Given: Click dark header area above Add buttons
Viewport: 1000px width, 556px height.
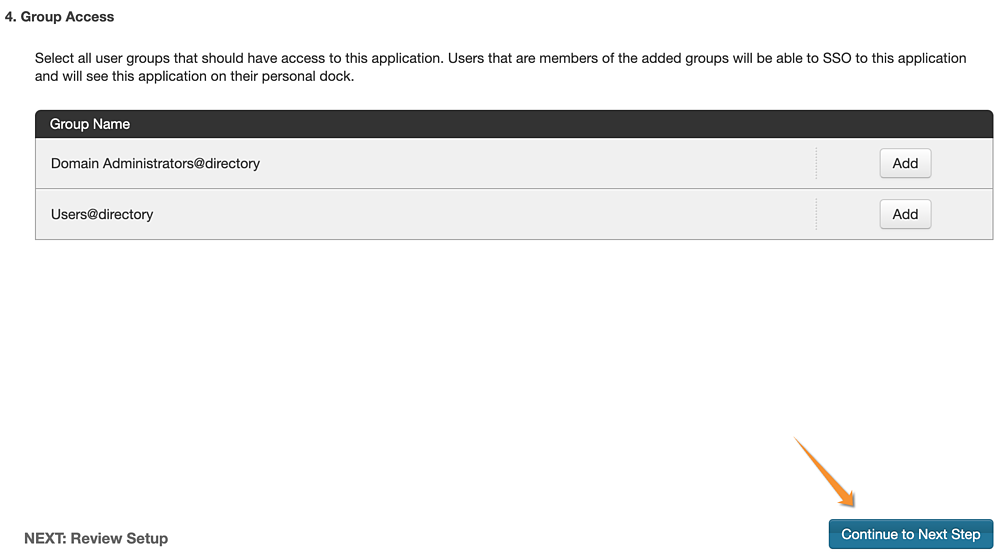Looking at the screenshot, I should [x=905, y=124].
